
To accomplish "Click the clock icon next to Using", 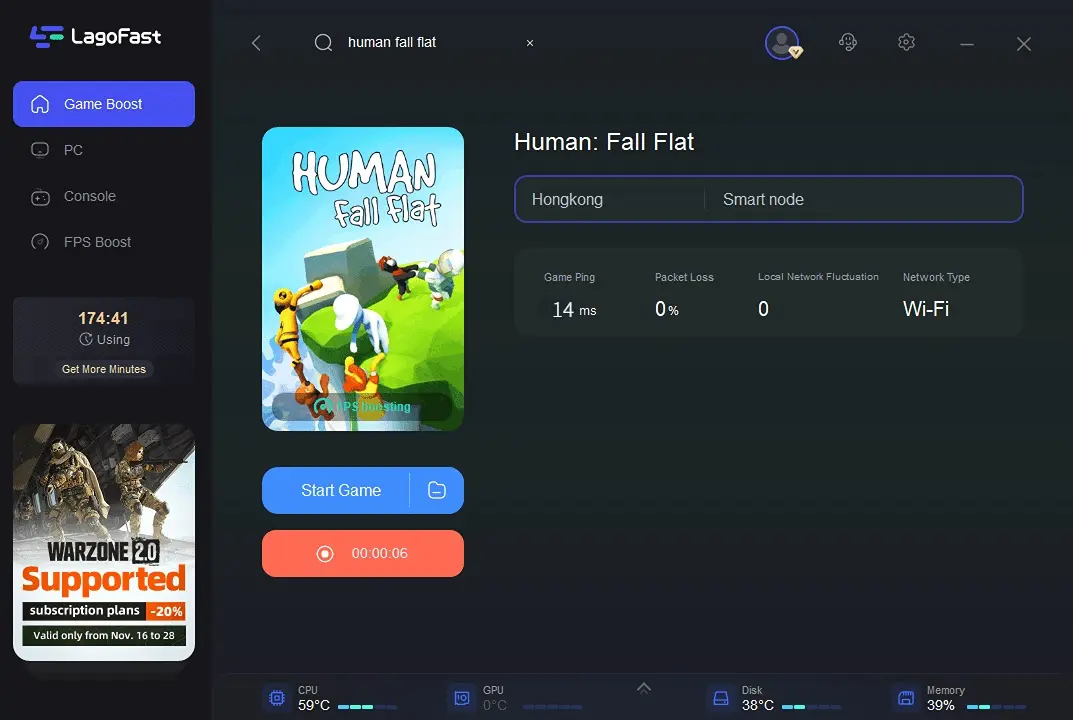I will pyautogui.click(x=86, y=339).
